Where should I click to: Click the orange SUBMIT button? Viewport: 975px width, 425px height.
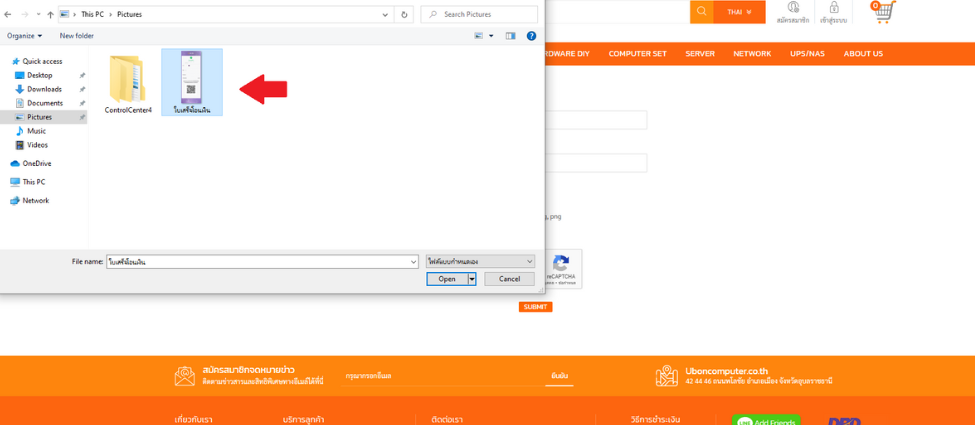535,307
